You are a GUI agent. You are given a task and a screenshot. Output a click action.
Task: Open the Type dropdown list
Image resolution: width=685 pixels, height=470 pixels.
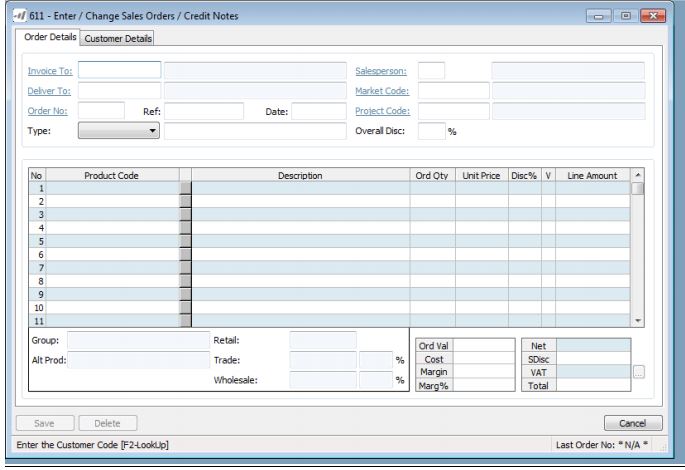(120, 130)
